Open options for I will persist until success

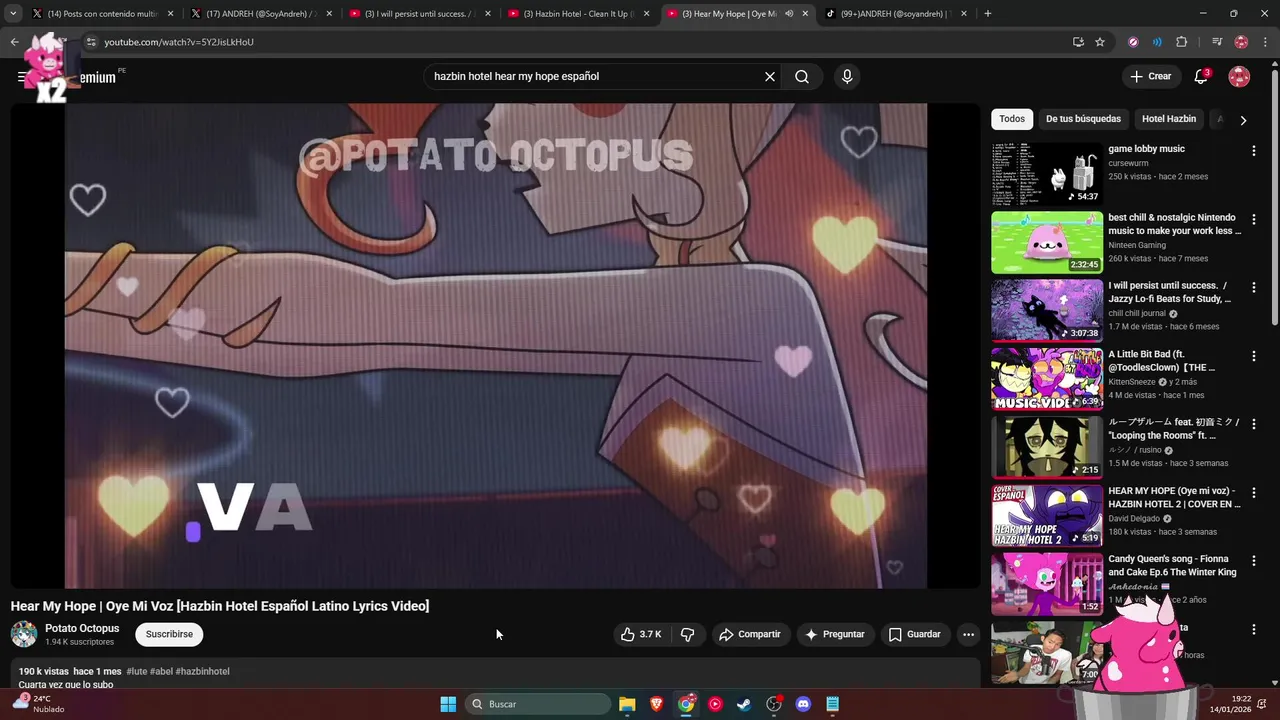click(1254, 287)
